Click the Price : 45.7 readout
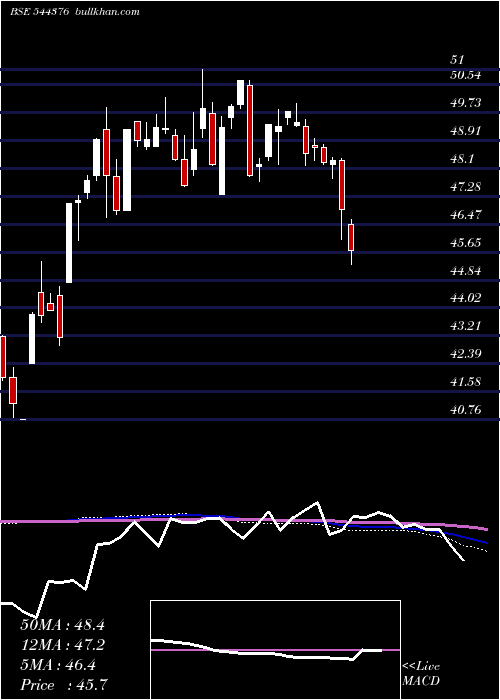 (x=63, y=685)
